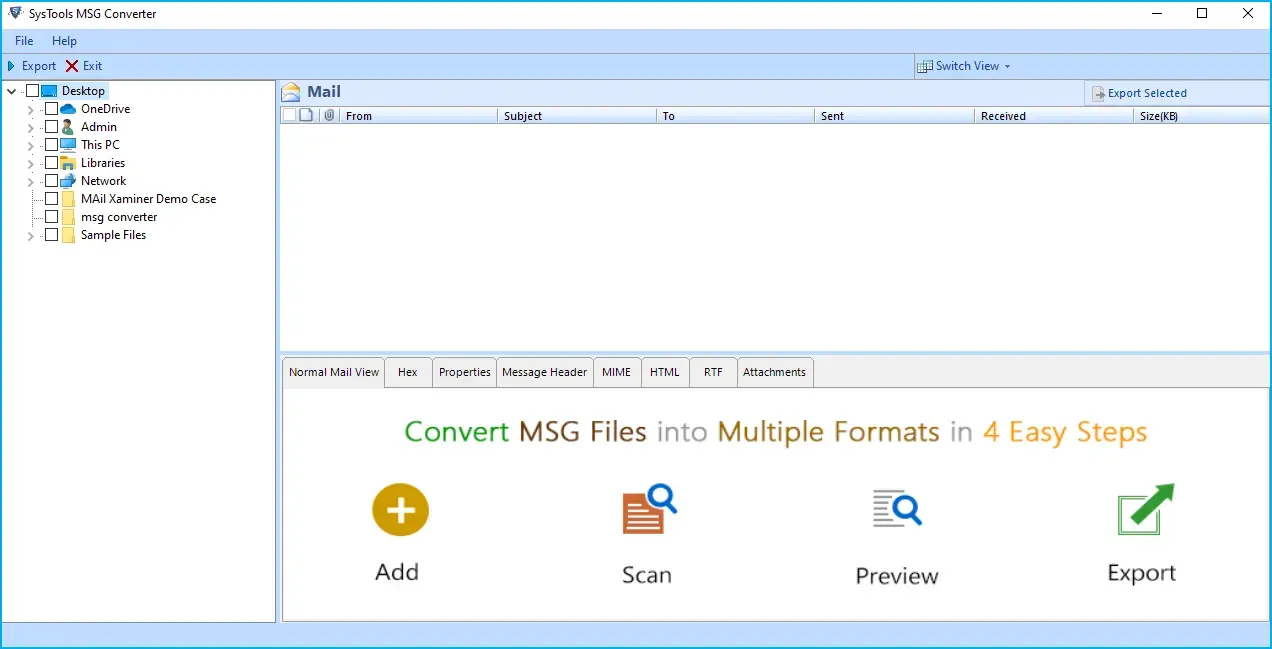This screenshot has height=649, width=1272.
Task: Click the Libraries folder icon
Action: click(x=68, y=163)
